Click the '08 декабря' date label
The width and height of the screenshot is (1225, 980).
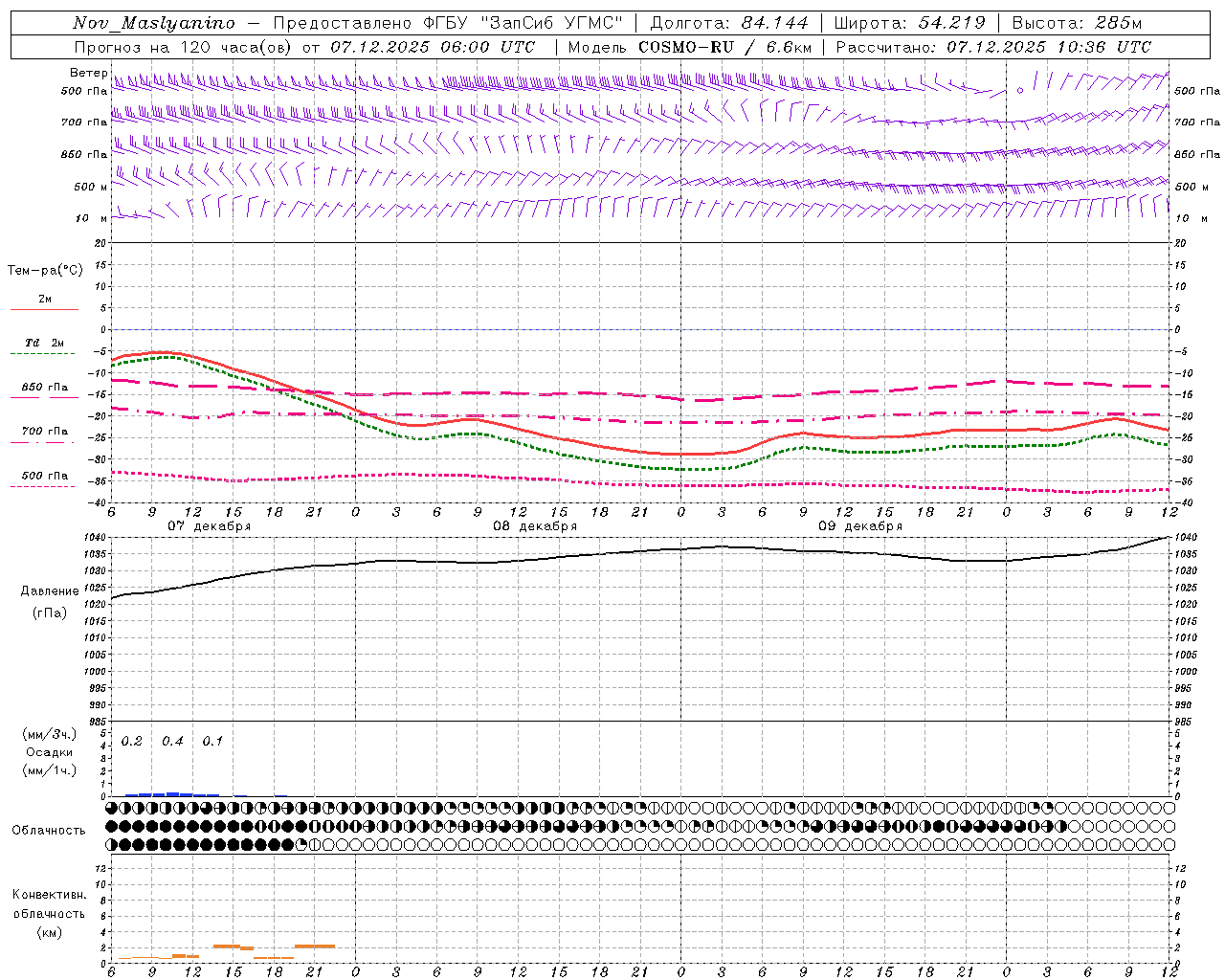535,526
